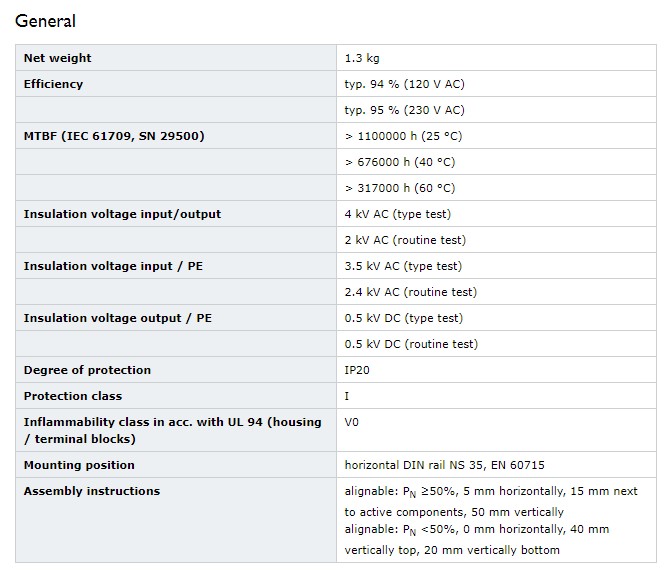Select the Assembly instructions row label
The height and width of the screenshot is (575, 671).
tap(92, 491)
